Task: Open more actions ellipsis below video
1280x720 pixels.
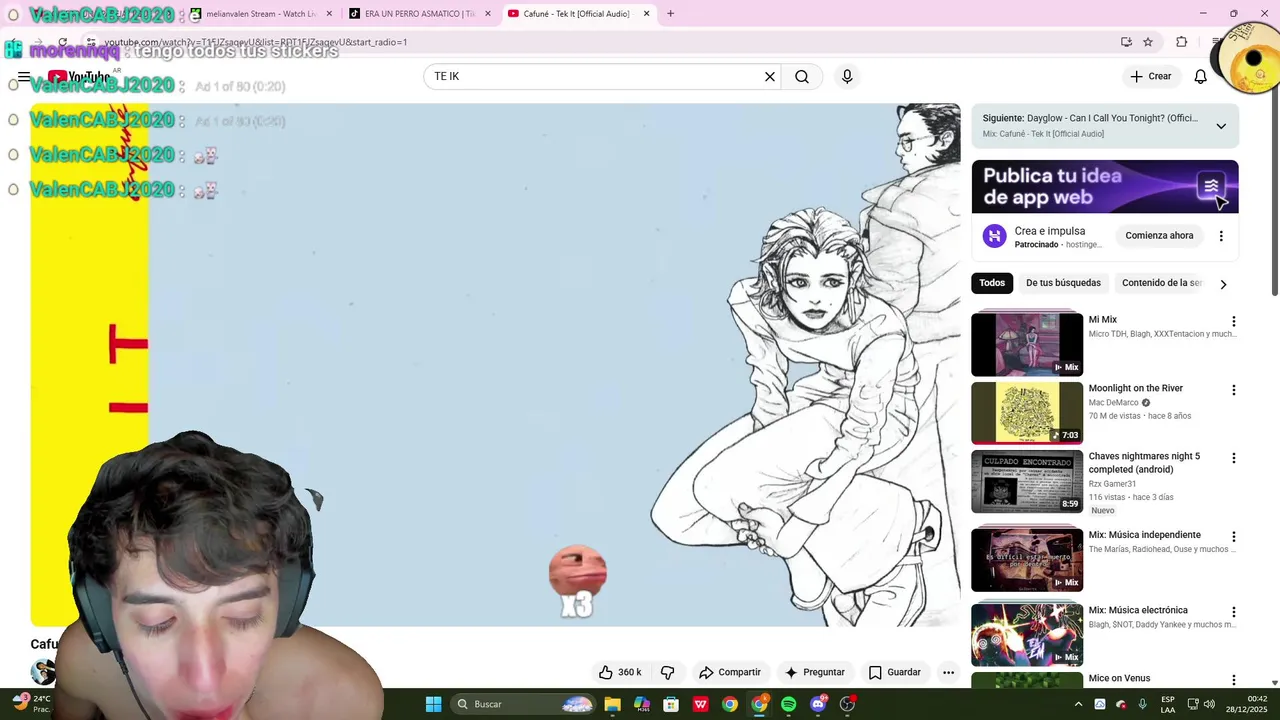Action: [948, 672]
